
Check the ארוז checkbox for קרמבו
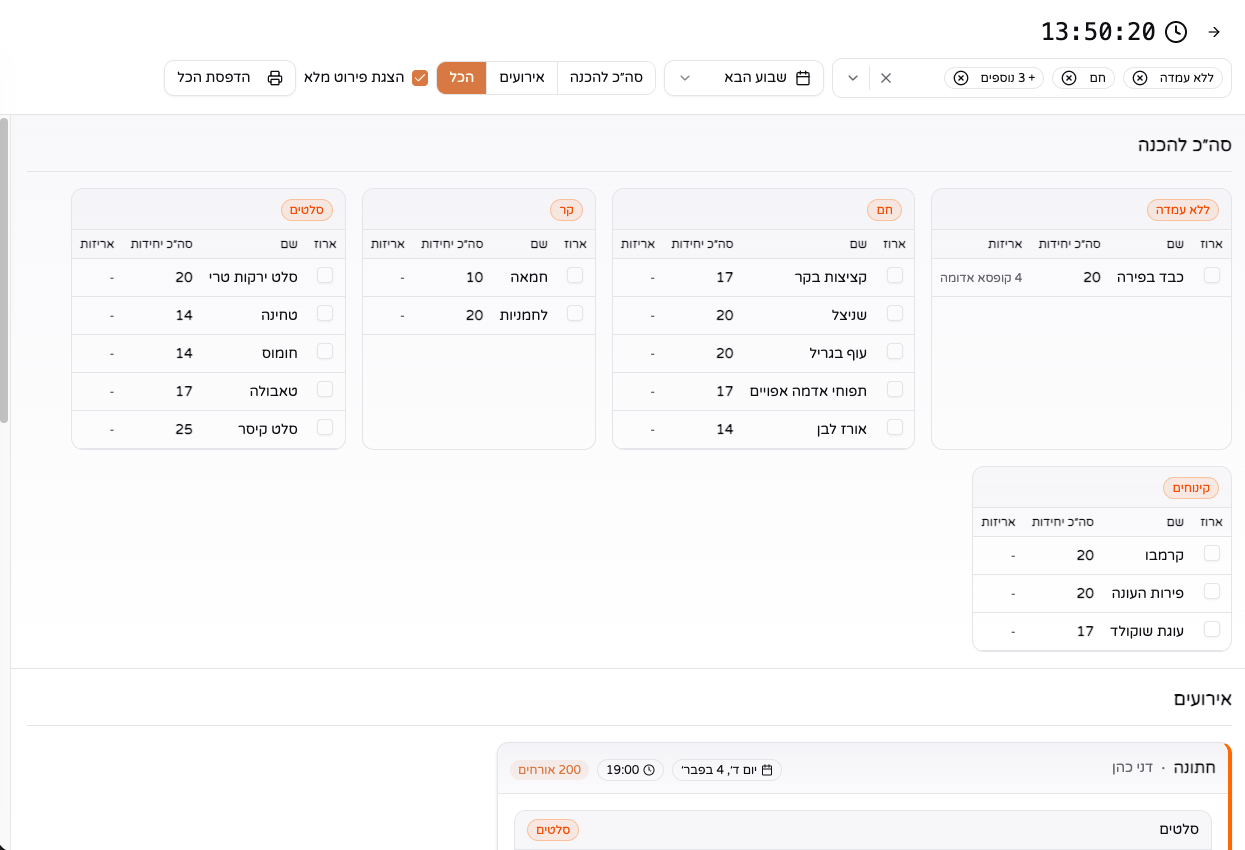coord(1212,553)
